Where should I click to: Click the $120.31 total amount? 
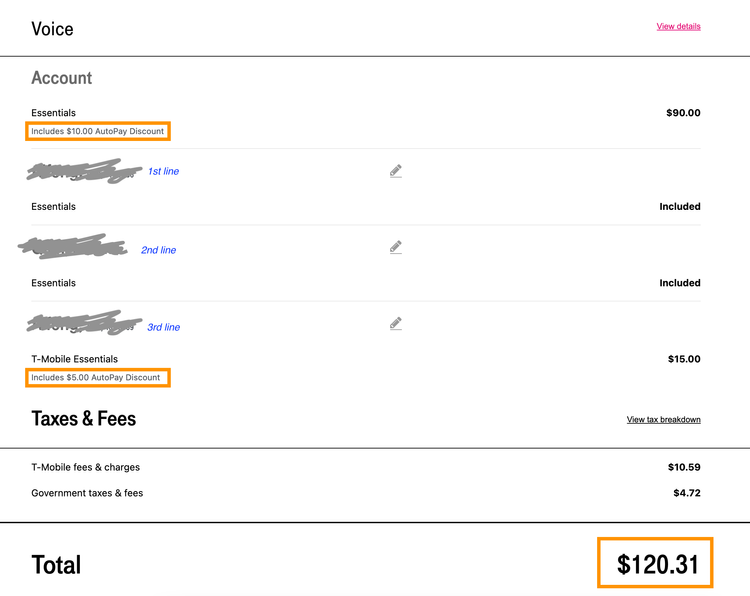[x=657, y=564]
